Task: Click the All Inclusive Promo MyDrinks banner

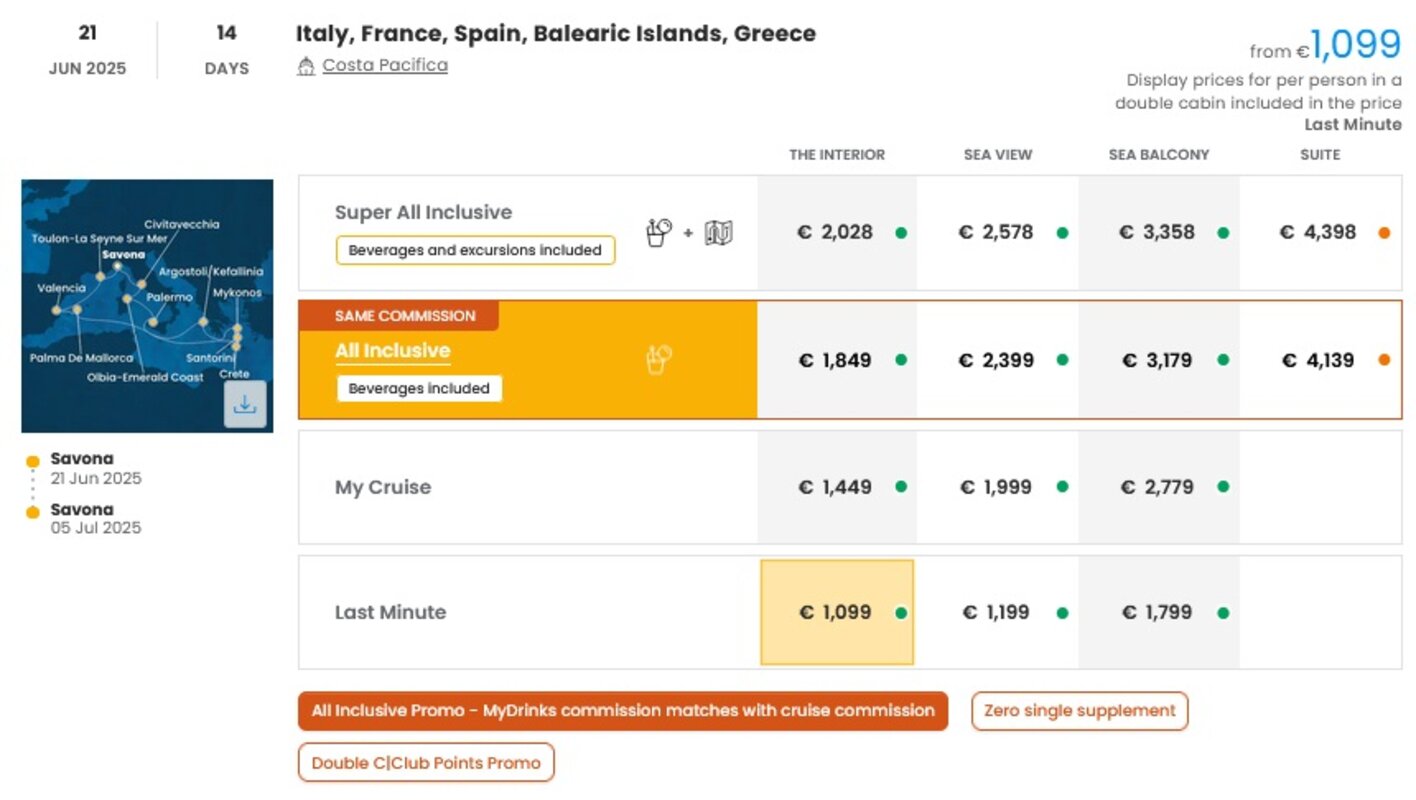Action: click(623, 711)
